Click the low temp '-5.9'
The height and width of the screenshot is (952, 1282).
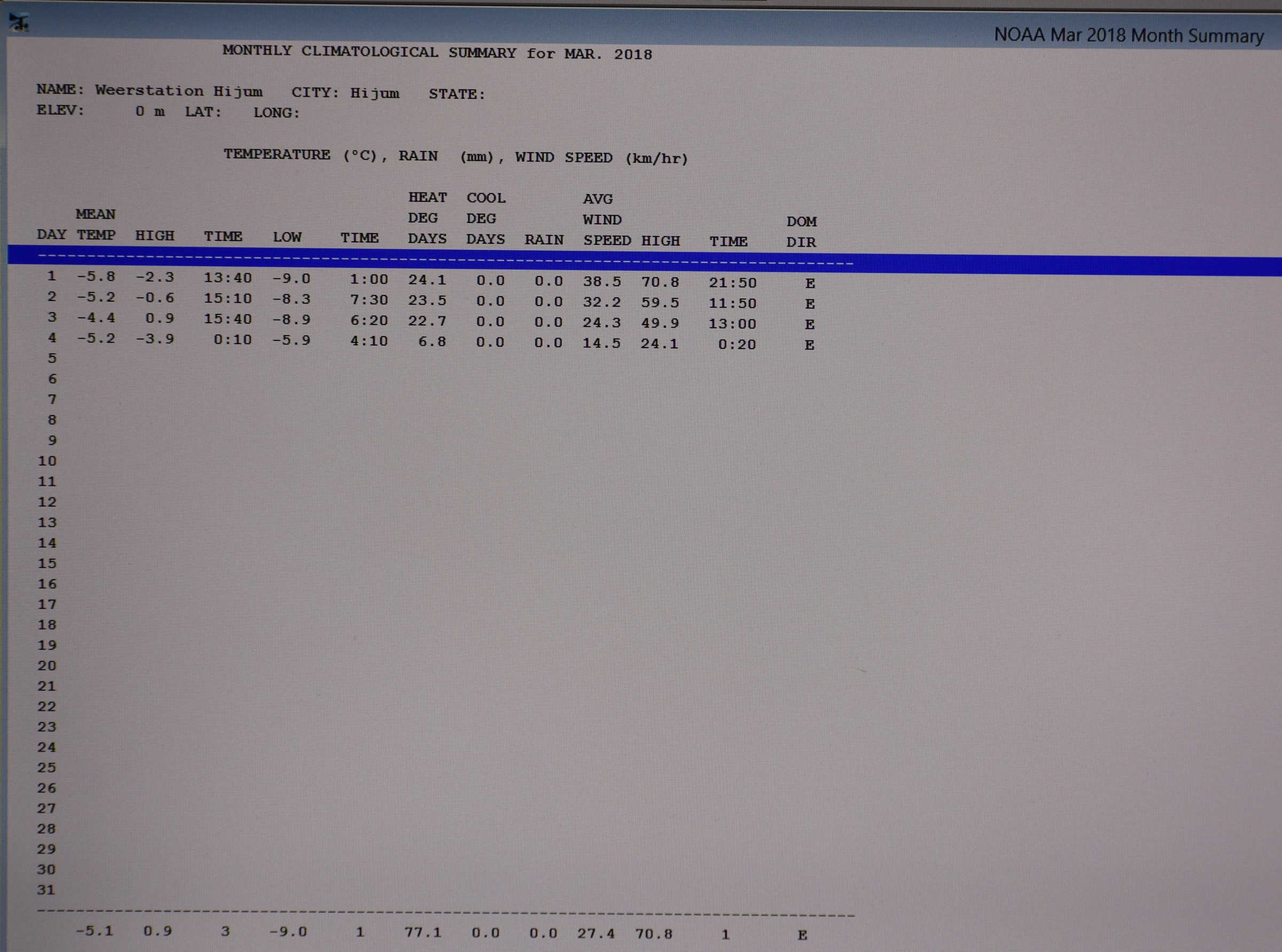pyautogui.click(x=291, y=341)
